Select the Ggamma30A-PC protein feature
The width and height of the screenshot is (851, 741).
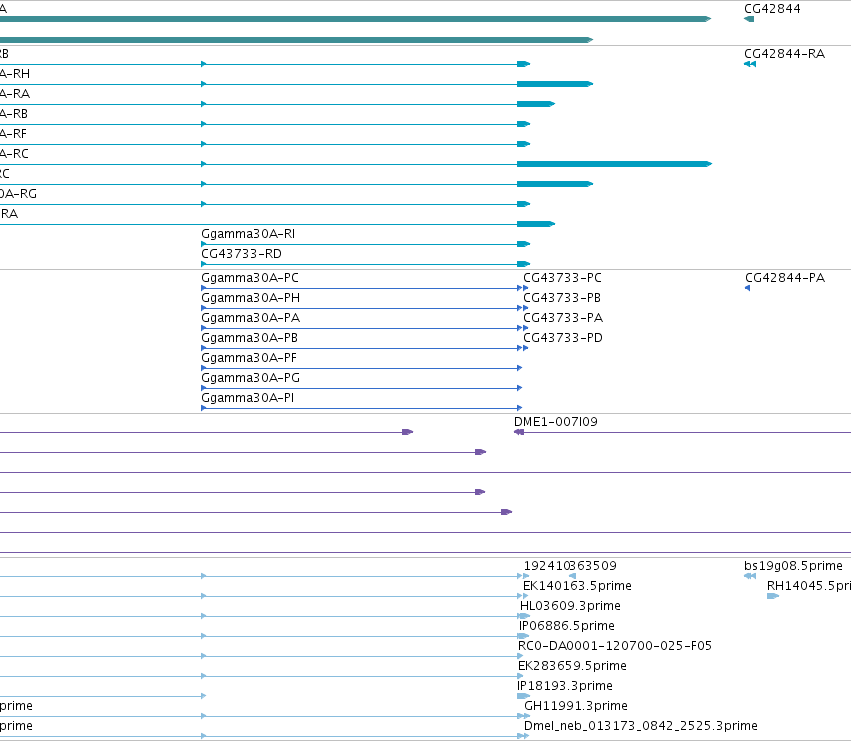[x=361, y=288]
